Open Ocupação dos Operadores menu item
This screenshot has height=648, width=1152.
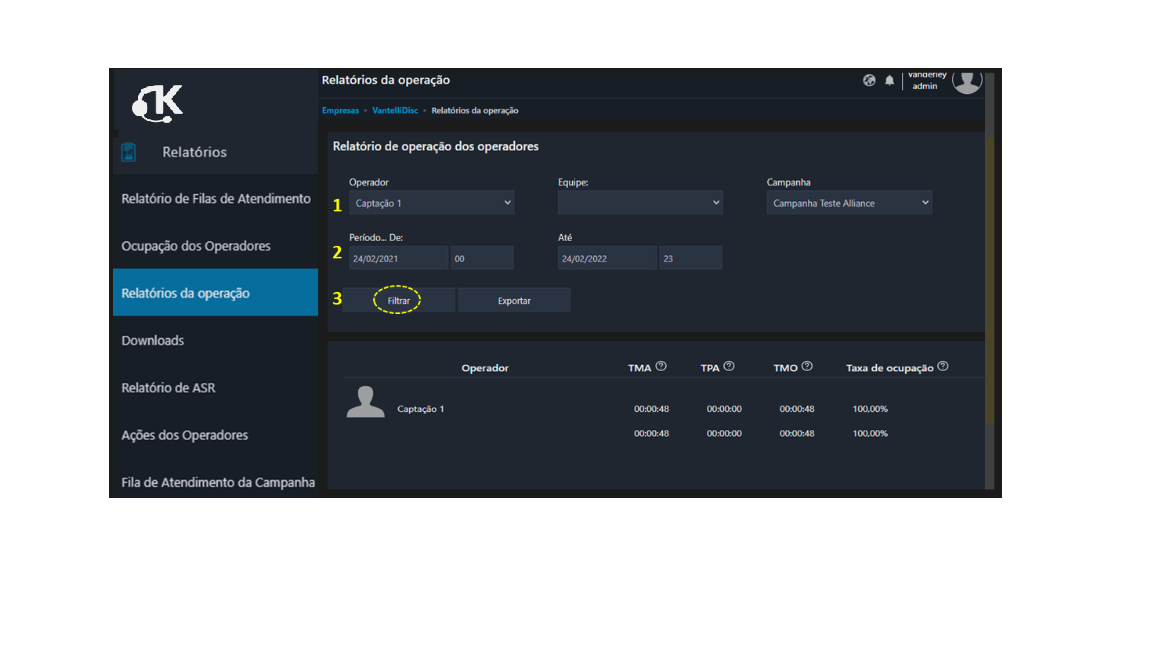coord(215,245)
